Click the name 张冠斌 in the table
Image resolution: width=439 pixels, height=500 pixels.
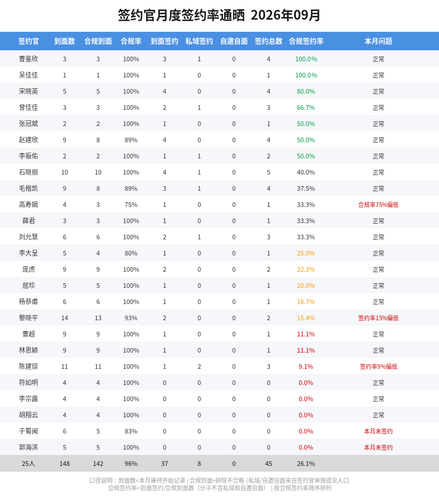[x=28, y=124]
